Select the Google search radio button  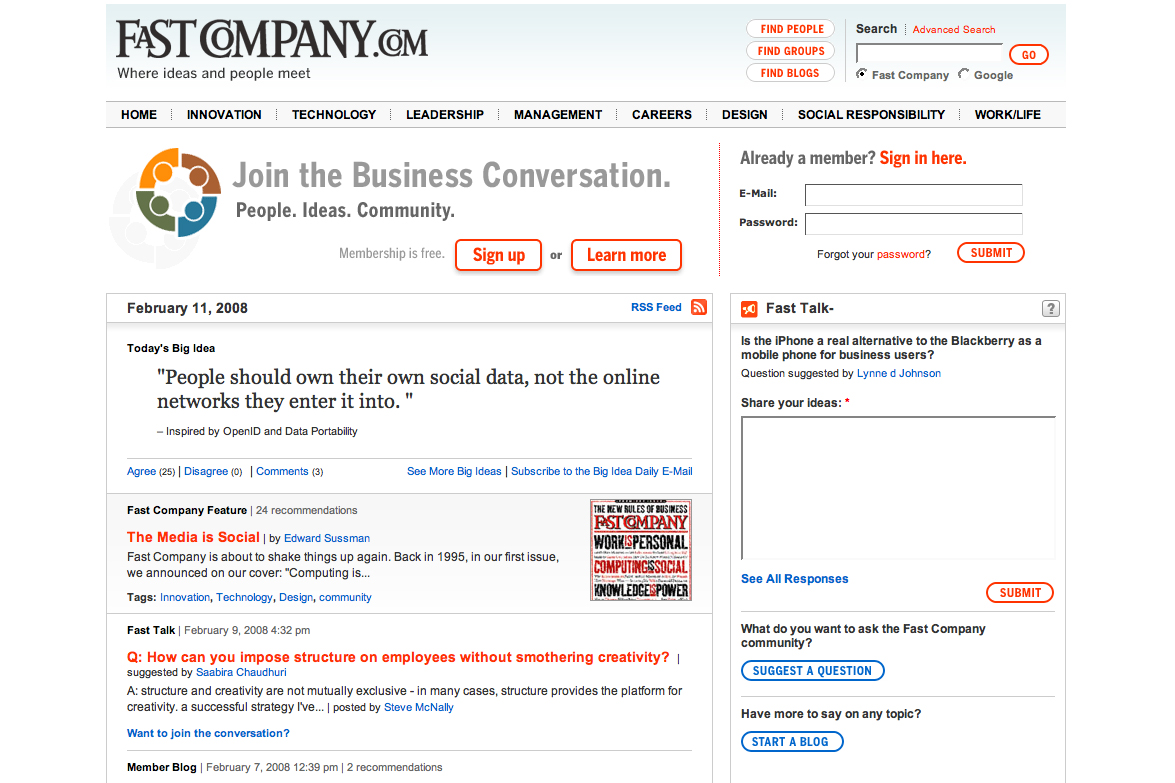coord(962,74)
